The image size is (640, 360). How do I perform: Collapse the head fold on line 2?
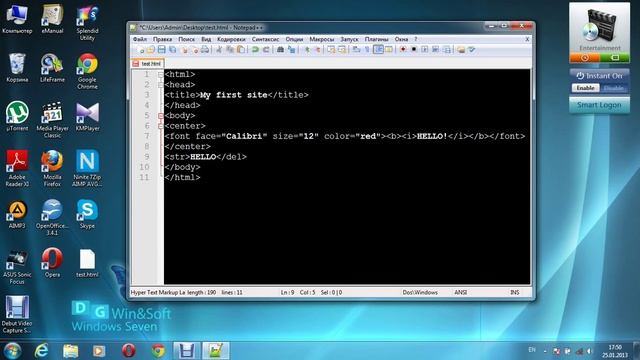pyautogui.click(x=160, y=85)
